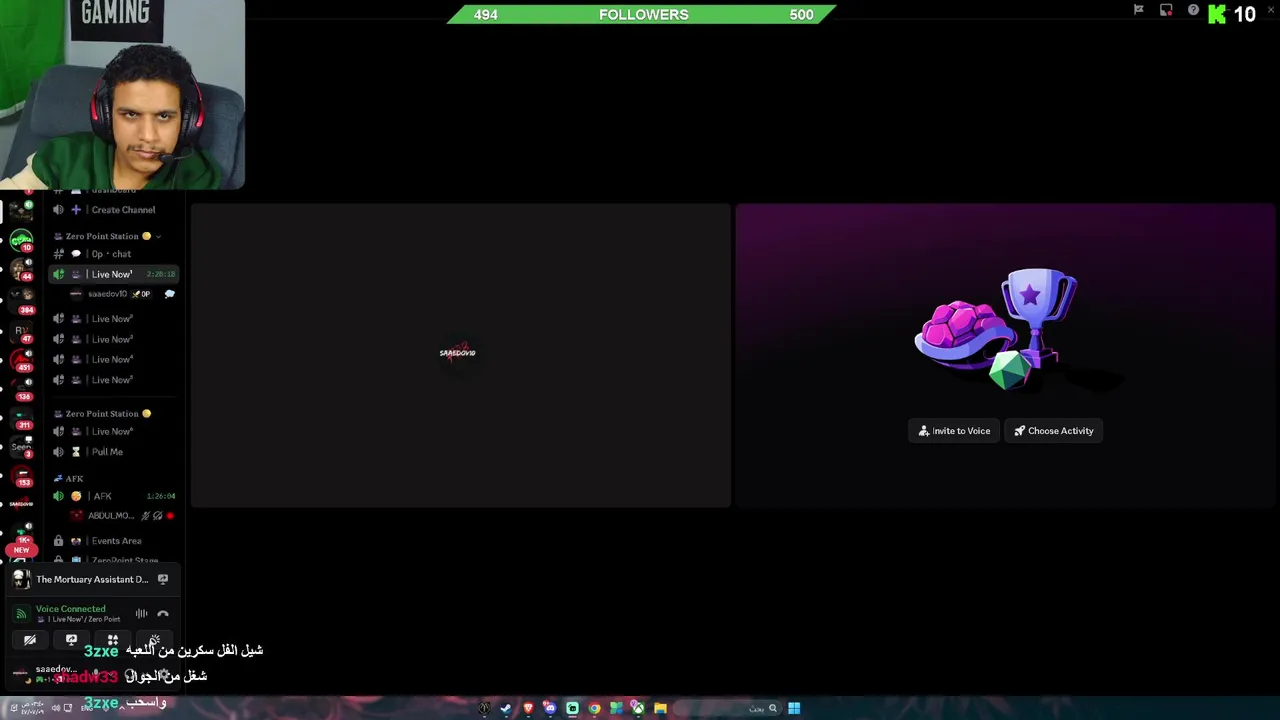The height and width of the screenshot is (720, 1280).
Task: Click the saaedov10 stream tile
Action: pos(460,355)
